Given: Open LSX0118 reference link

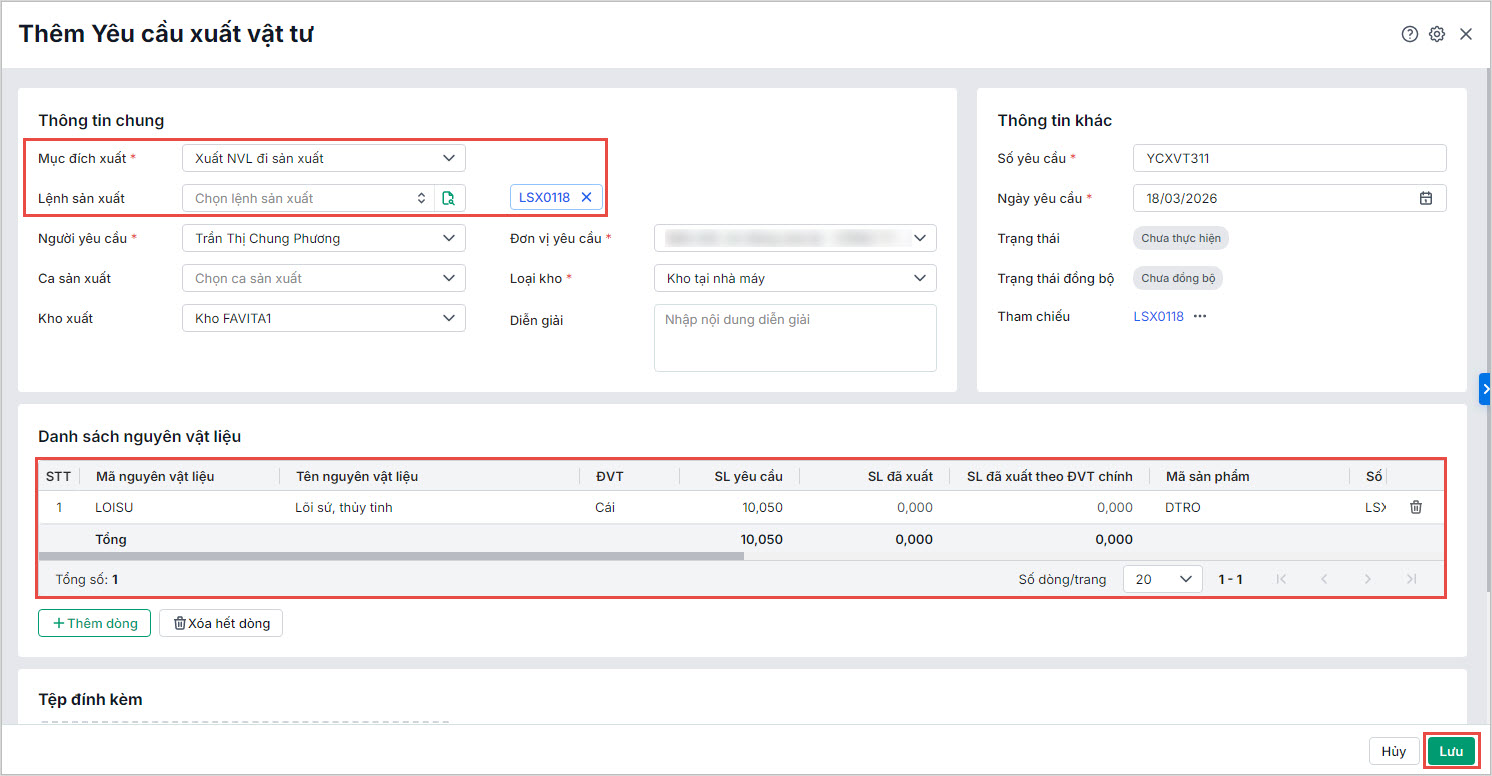Looking at the screenshot, I should (x=1158, y=316).
